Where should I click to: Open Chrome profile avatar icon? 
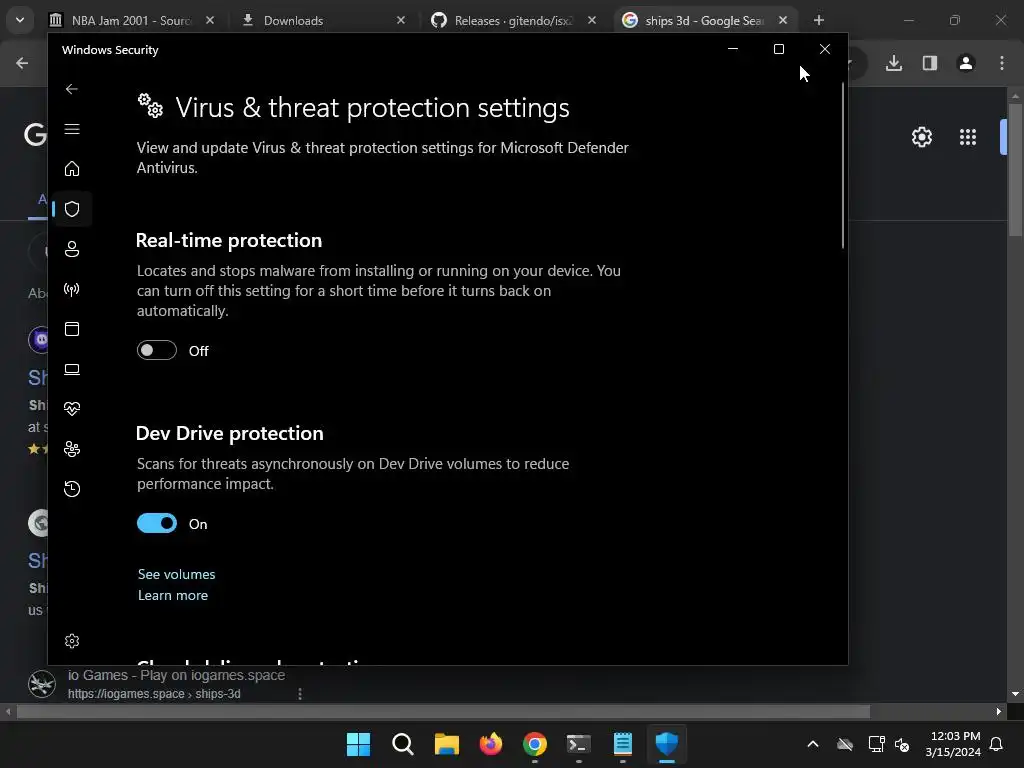(x=966, y=63)
